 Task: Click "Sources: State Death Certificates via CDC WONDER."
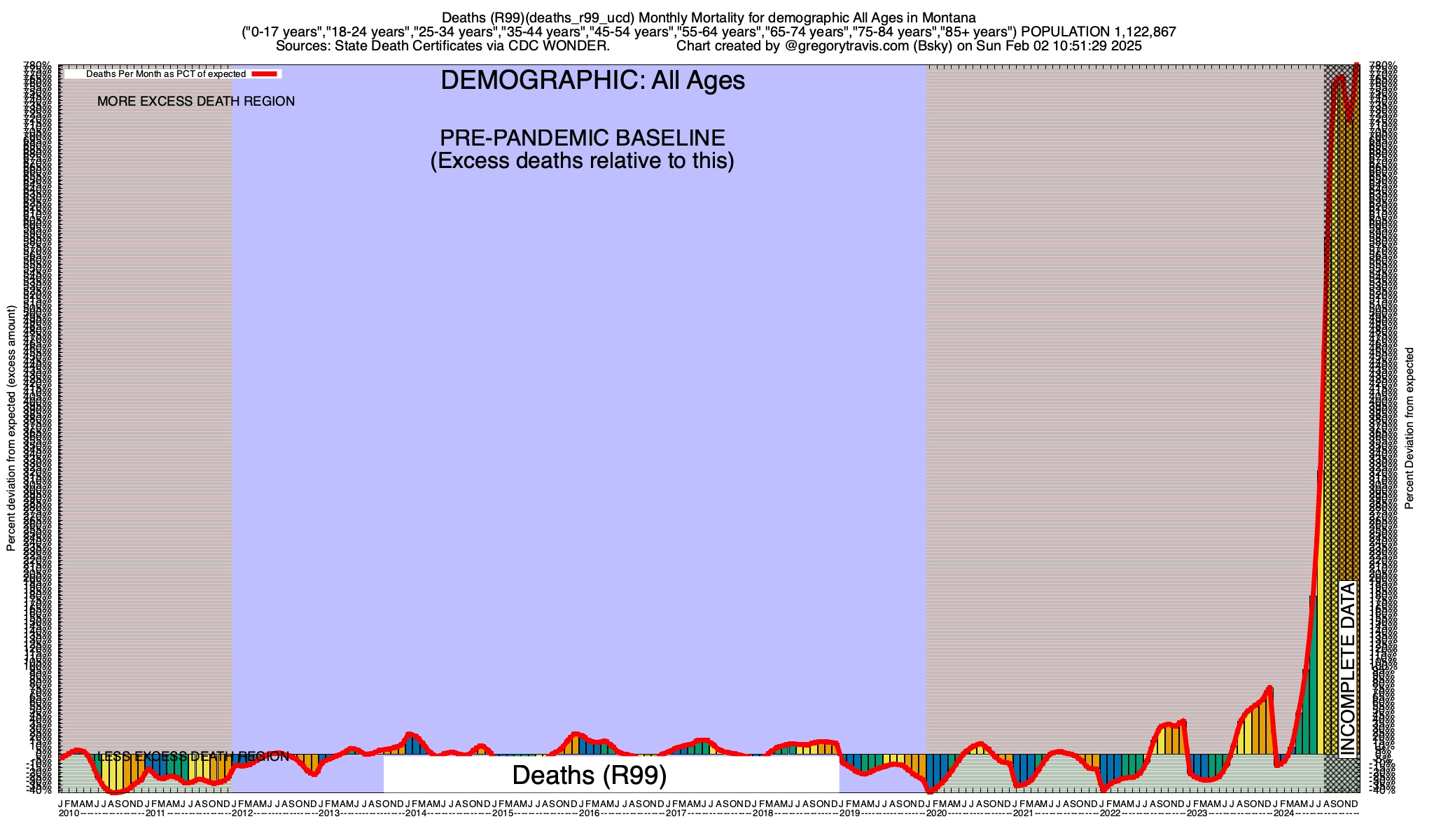coord(443,46)
